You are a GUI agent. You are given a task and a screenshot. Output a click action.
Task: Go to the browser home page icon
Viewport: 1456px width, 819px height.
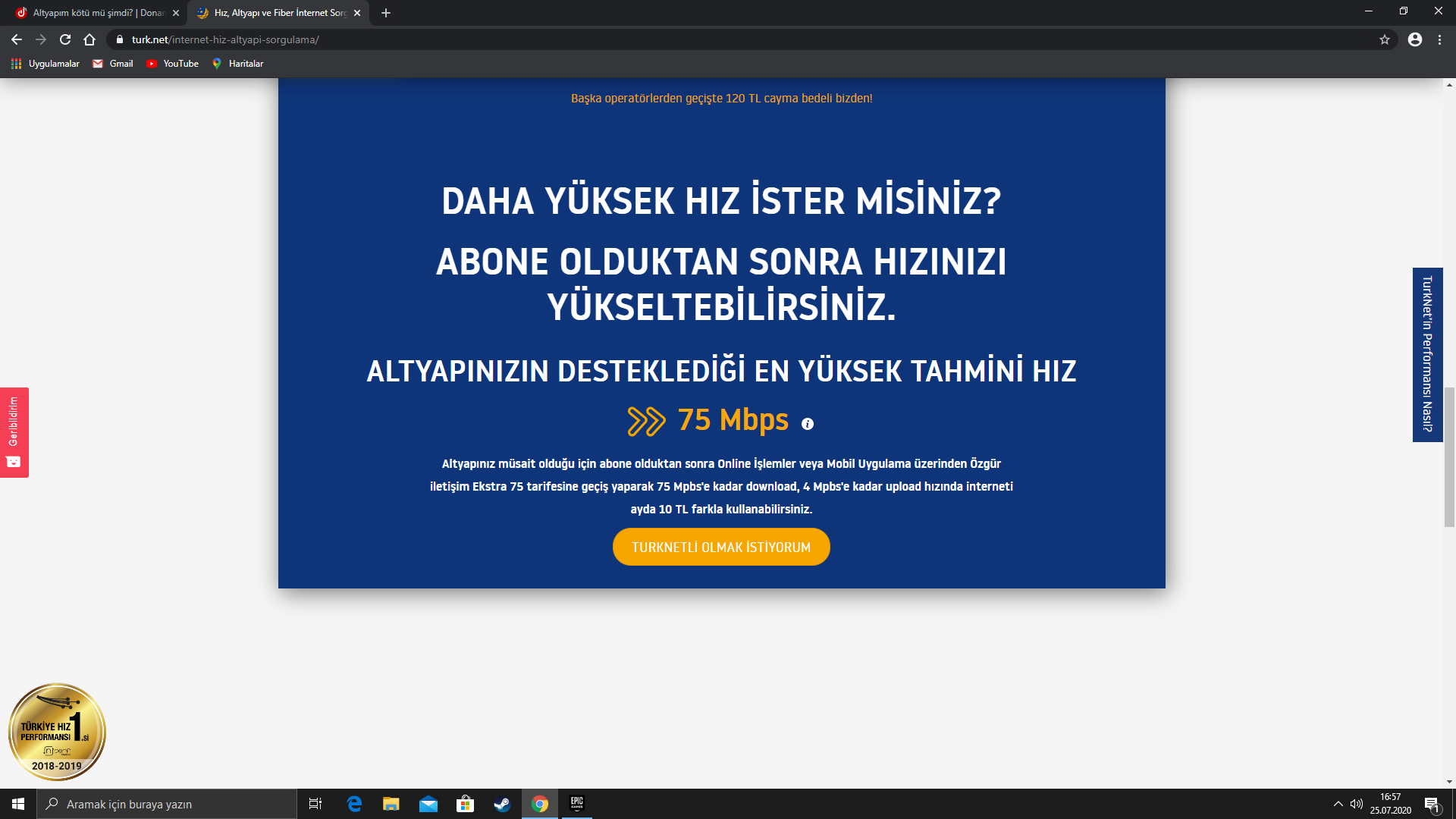tap(89, 39)
